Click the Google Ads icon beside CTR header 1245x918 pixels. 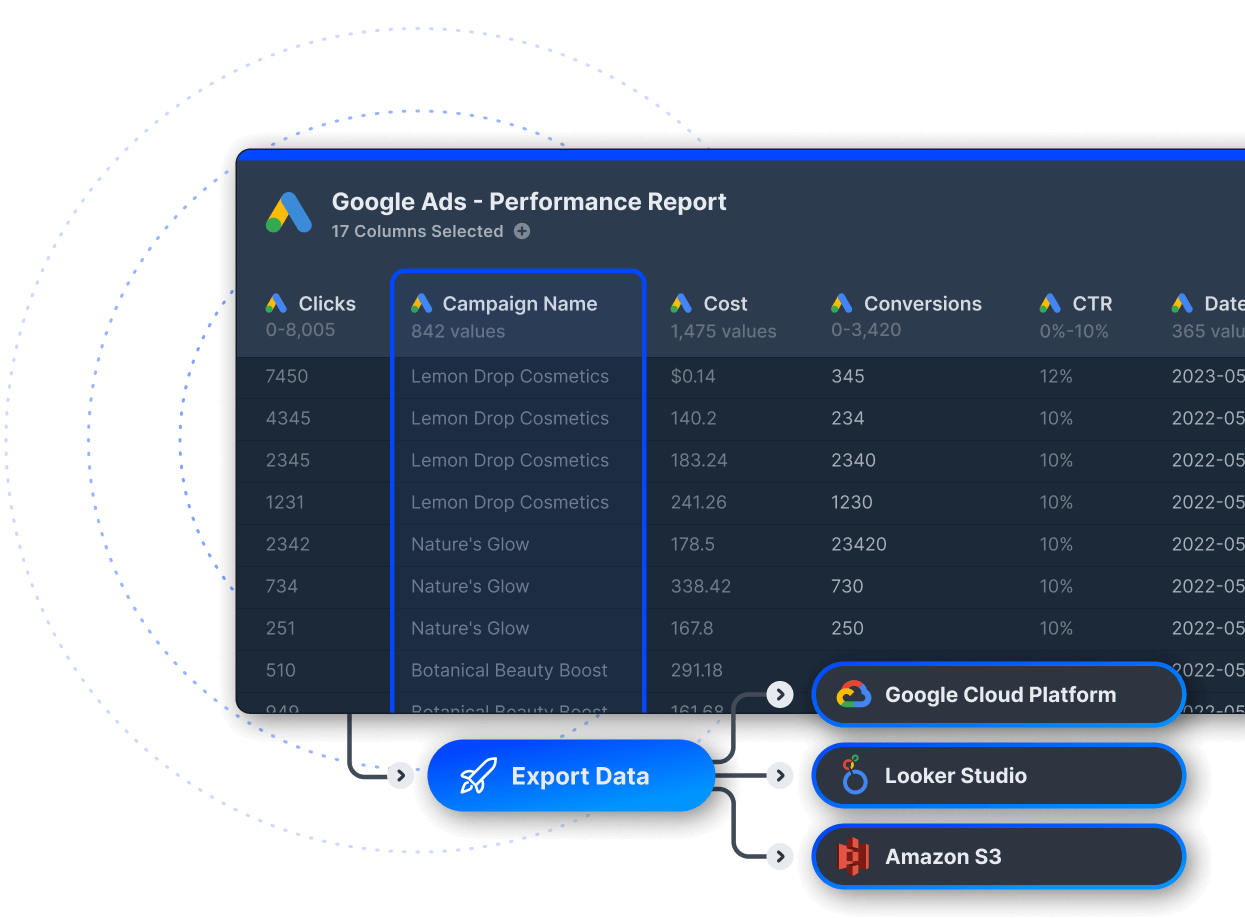click(1050, 303)
